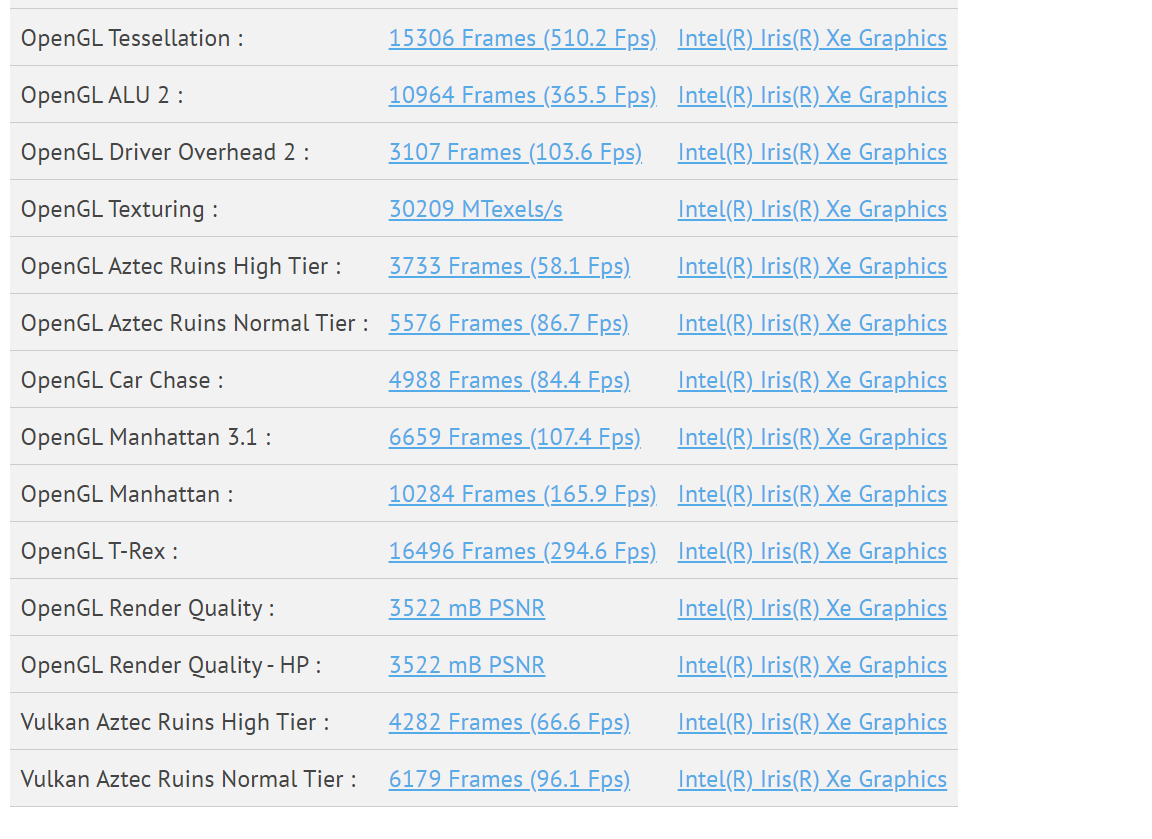The width and height of the screenshot is (1152, 839).
Task: Open the 10964 Frames (365.5 Fps) ALU 2 result
Action: 522,96
